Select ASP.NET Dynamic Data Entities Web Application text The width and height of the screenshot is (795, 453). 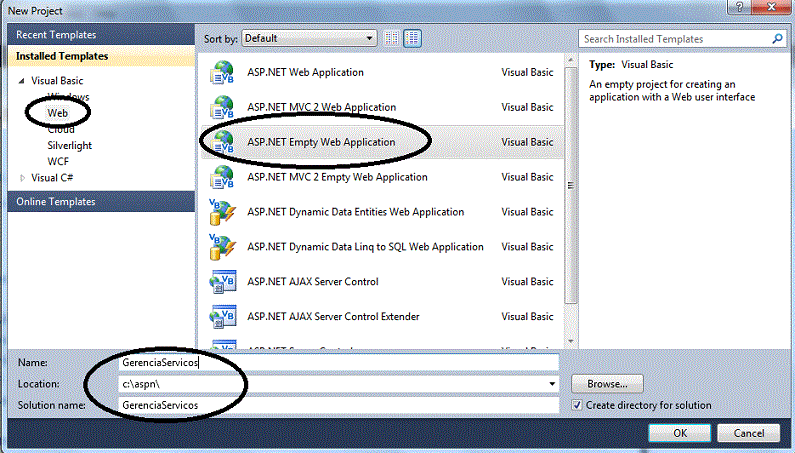[355, 212]
